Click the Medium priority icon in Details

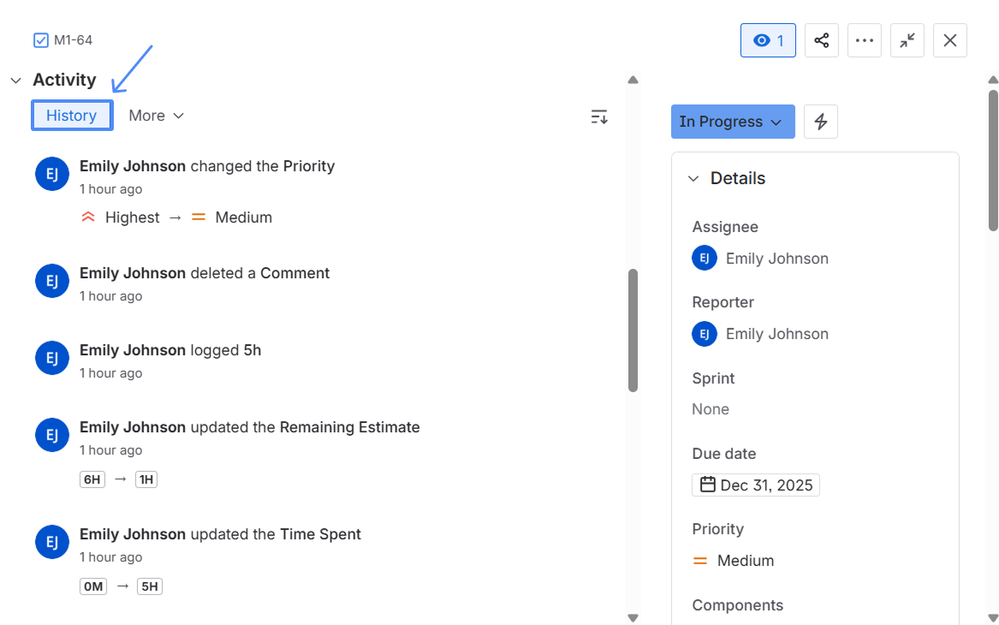click(x=700, y=561)
